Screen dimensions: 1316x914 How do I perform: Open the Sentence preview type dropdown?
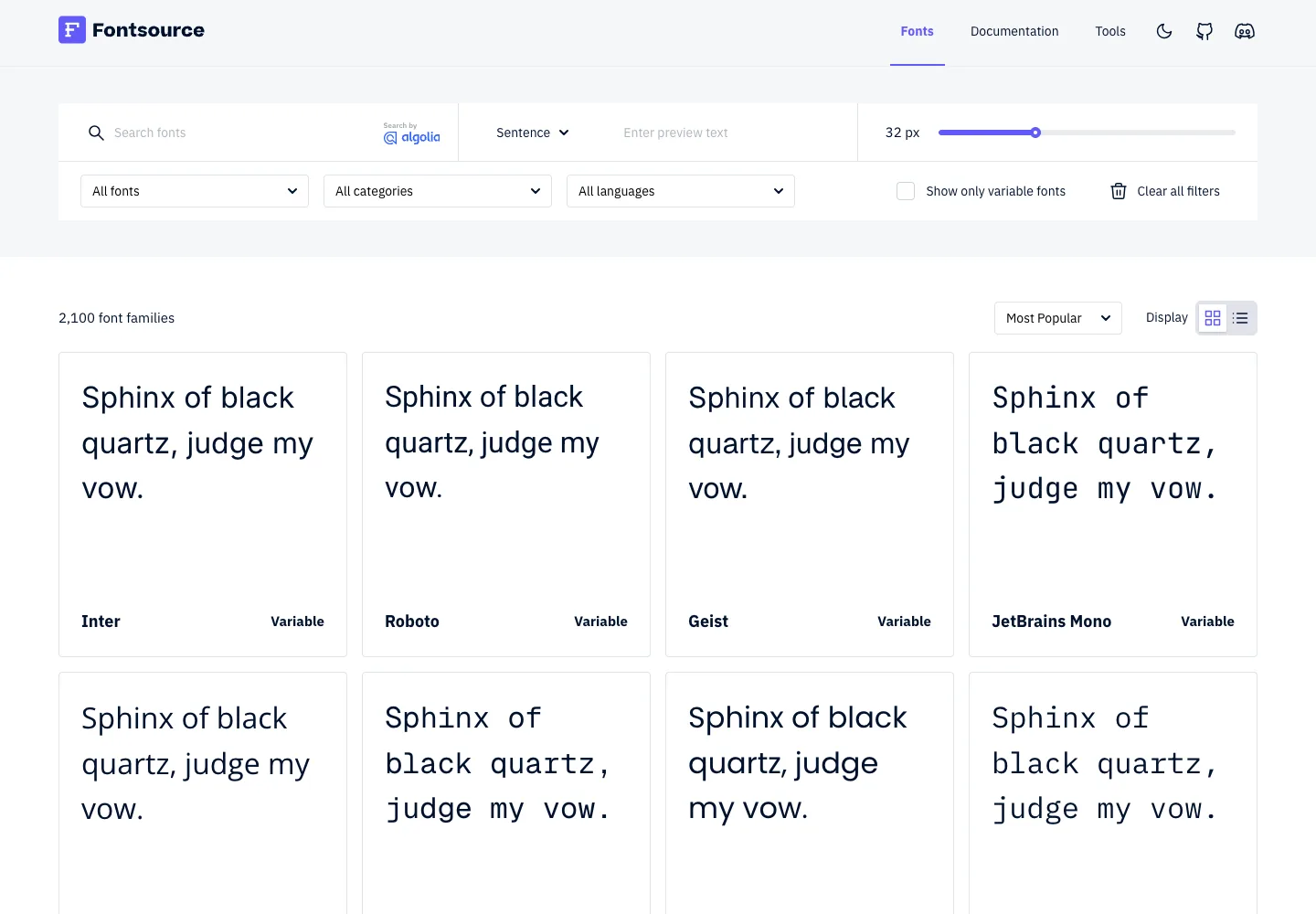coord(533,133)
